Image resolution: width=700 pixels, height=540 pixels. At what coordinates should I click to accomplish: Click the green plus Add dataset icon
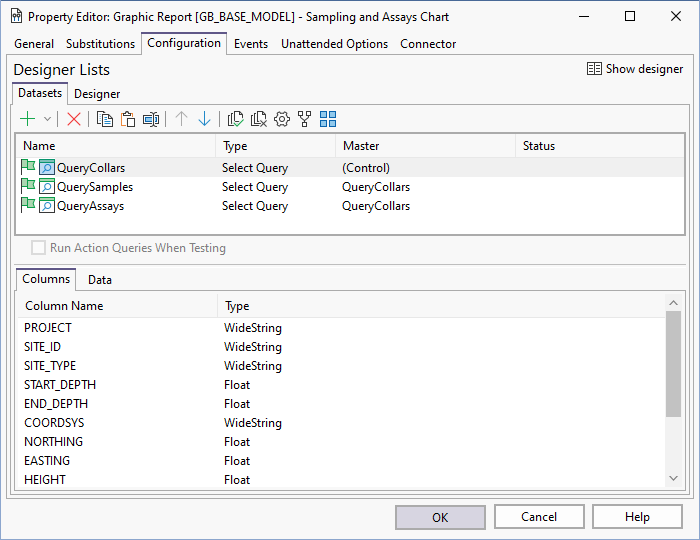(28, 119)
